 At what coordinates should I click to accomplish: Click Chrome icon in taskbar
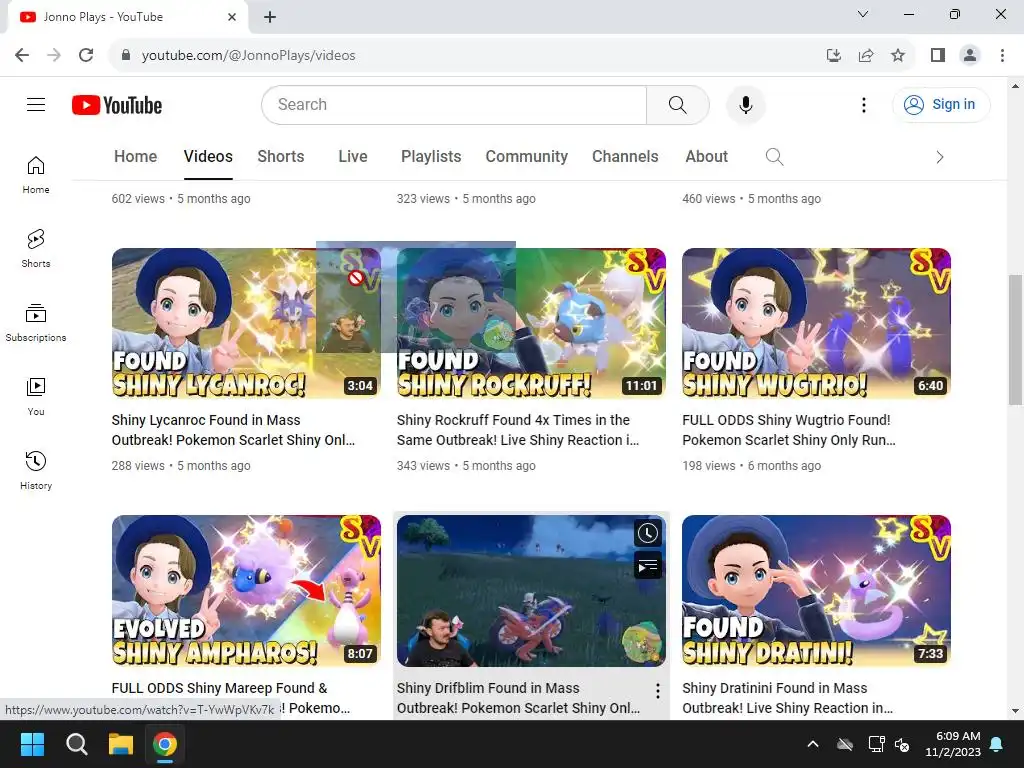(165, 744)
